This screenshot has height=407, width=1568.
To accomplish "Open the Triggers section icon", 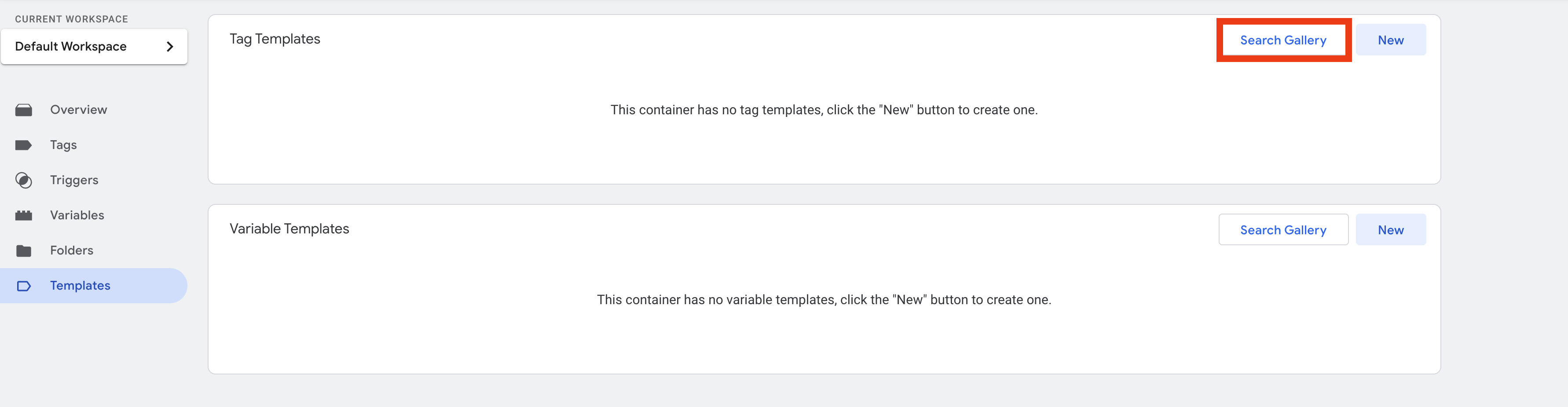I will [x=23, y=180].
